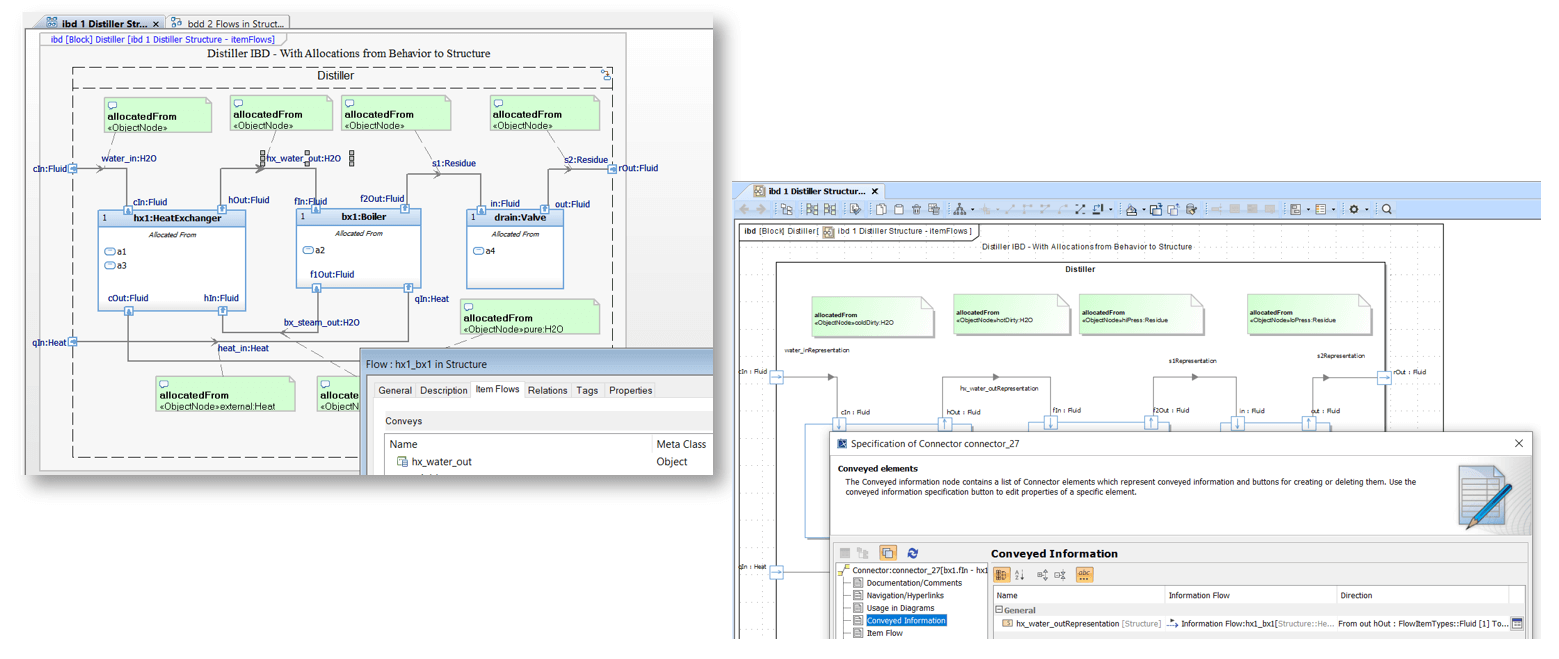This screenshot has width=1559, height=659.
Task: Switch to the Relations tab in the Flow dialog
Action: [x=546, y=390]
